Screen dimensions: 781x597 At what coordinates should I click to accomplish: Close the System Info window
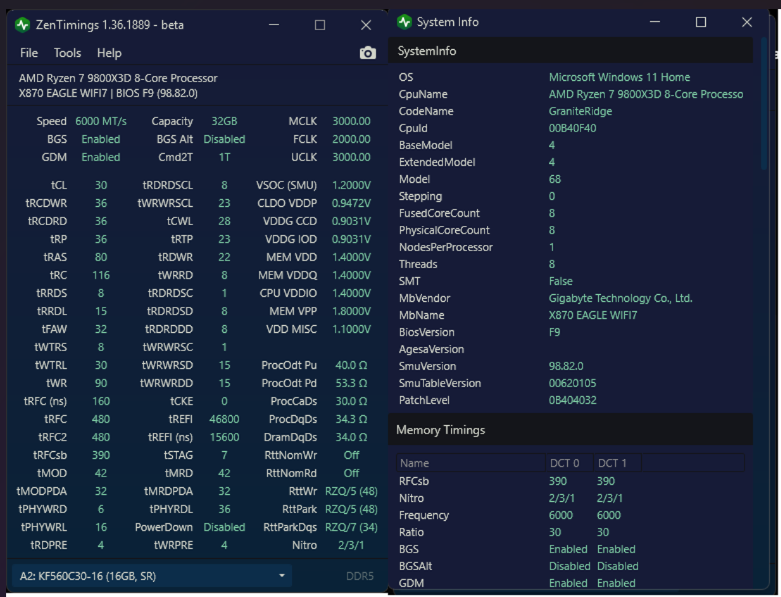coord(747,22)
